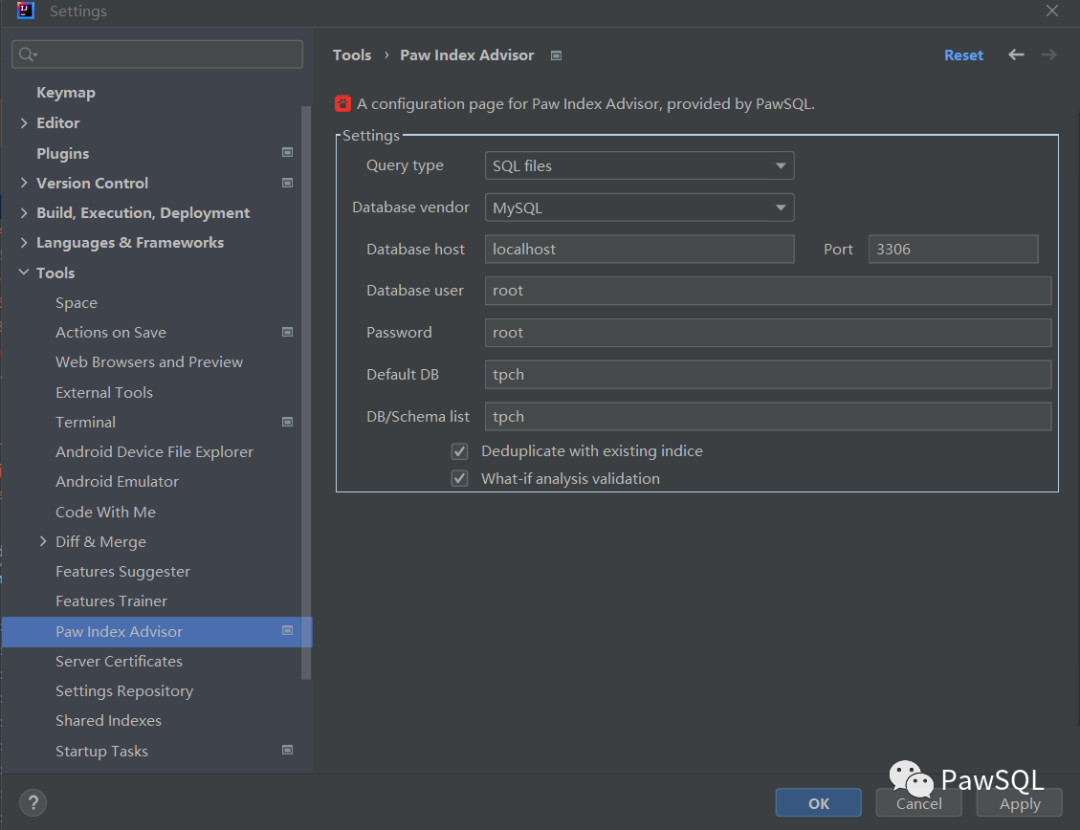Open Code With Me settings

pyautogui.click(x=105, y=512)
